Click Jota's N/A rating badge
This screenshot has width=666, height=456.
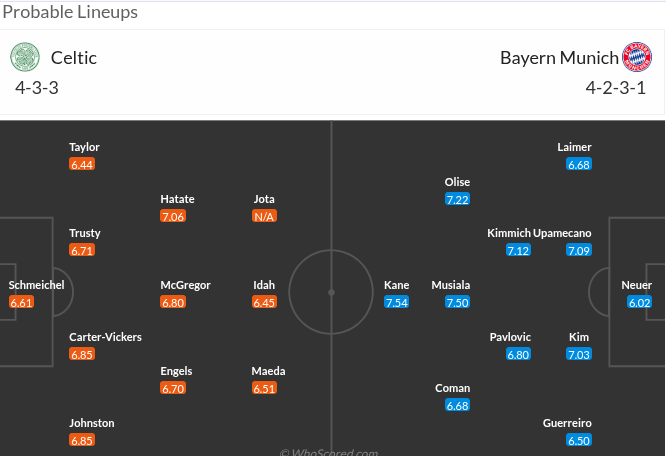[264, 216]
